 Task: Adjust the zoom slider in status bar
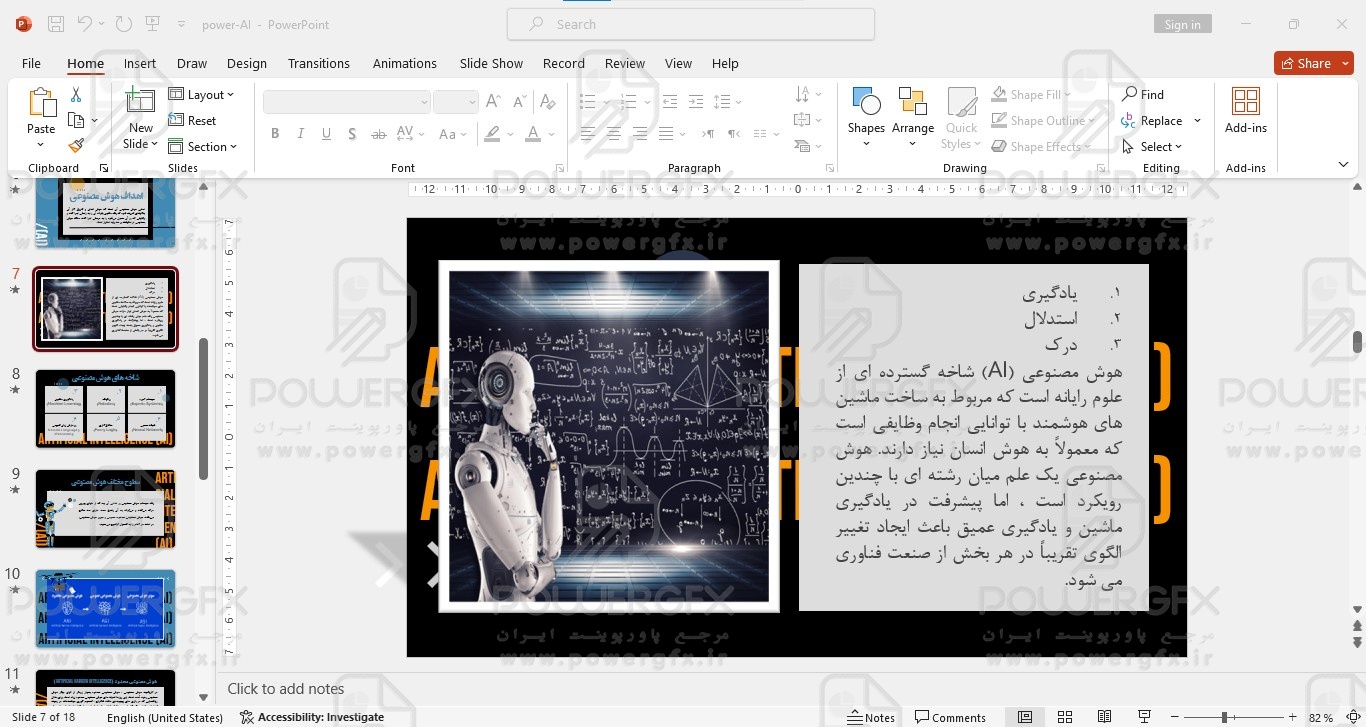[1224, 717]
